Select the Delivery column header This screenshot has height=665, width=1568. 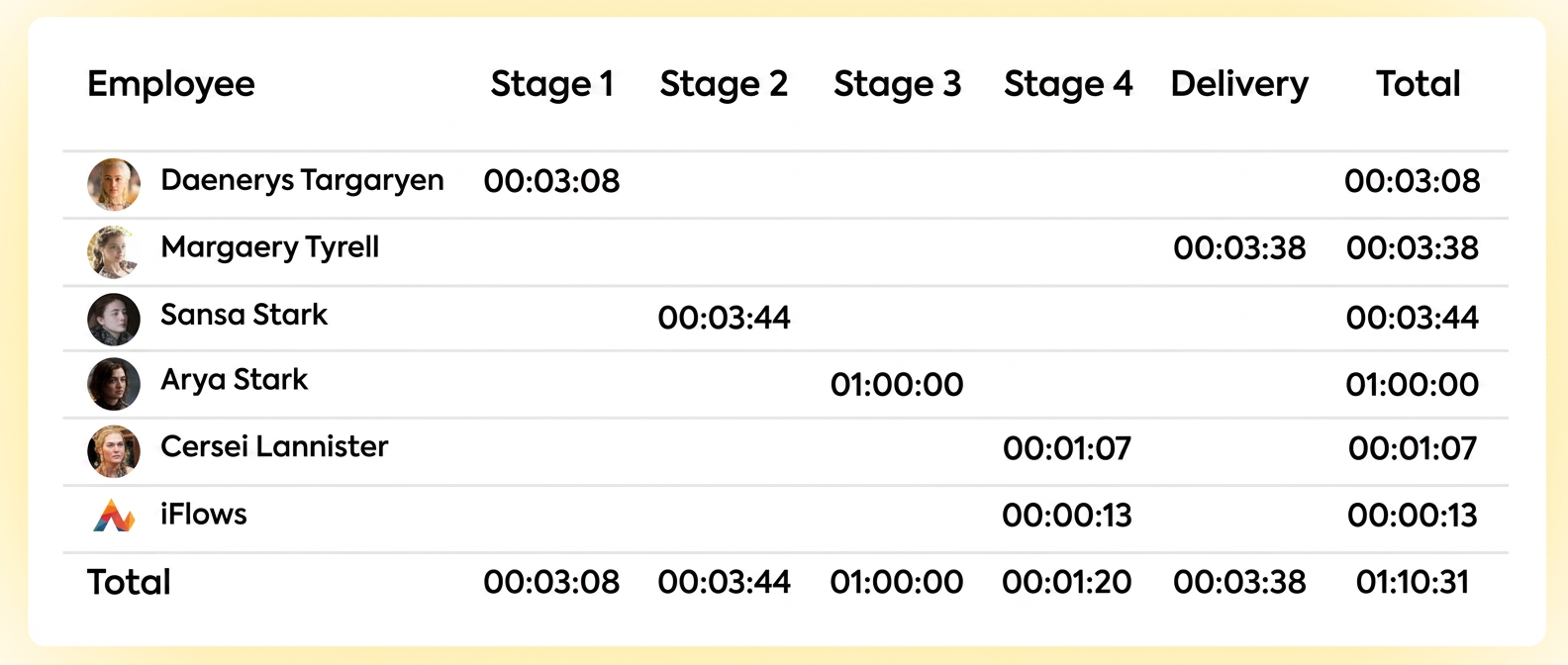click(1239, 85)
